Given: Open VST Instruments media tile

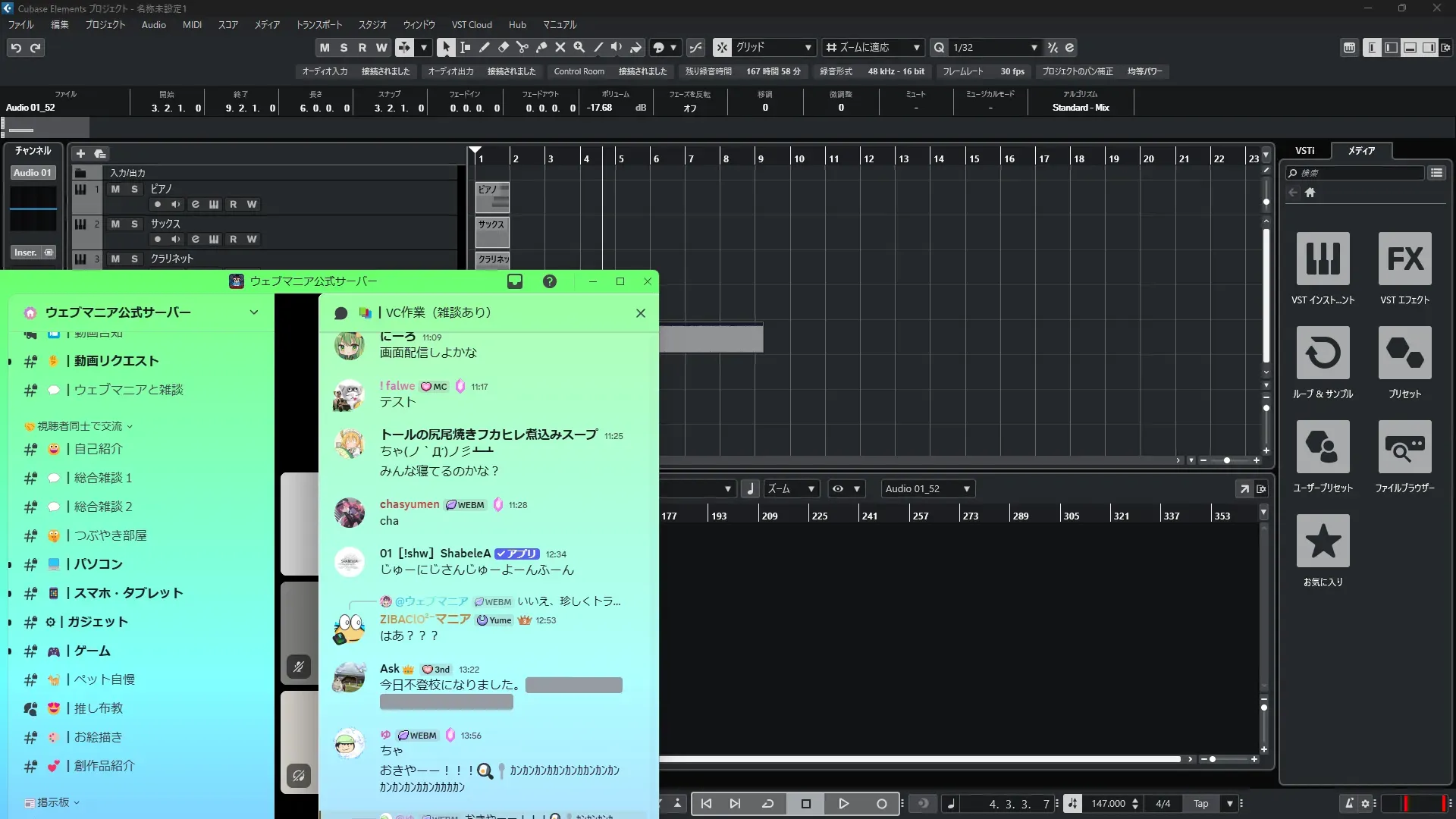Looking at the screenshot, I should tap(1323, 259).
